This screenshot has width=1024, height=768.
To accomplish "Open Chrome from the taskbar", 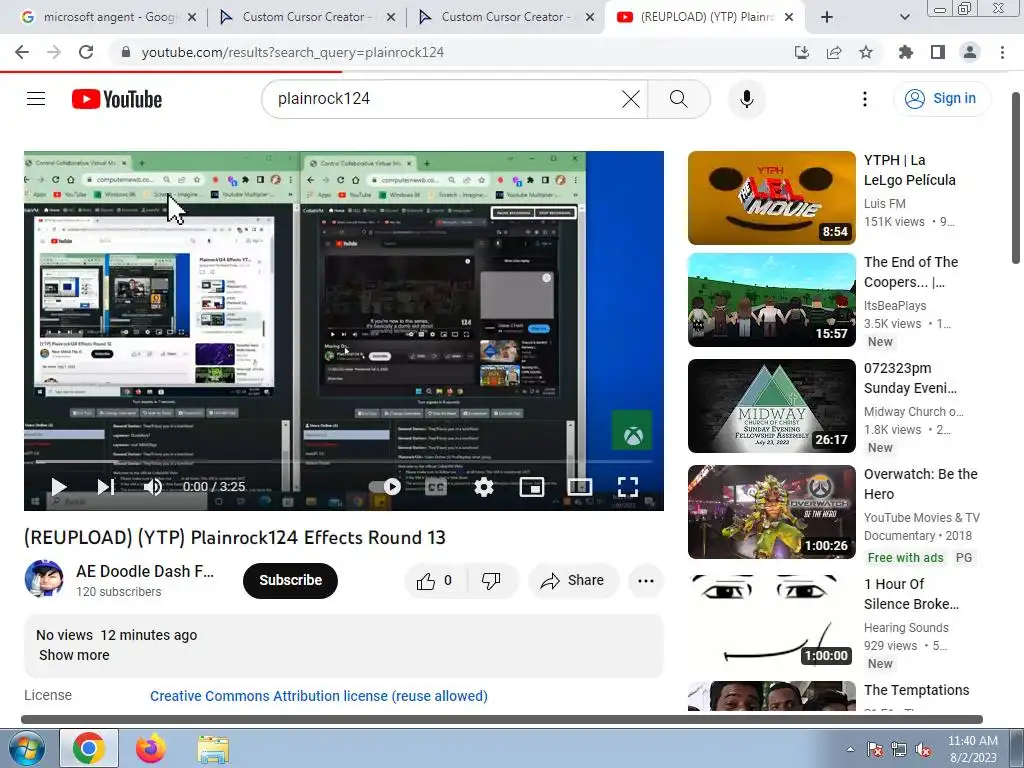I will (89, 748).
